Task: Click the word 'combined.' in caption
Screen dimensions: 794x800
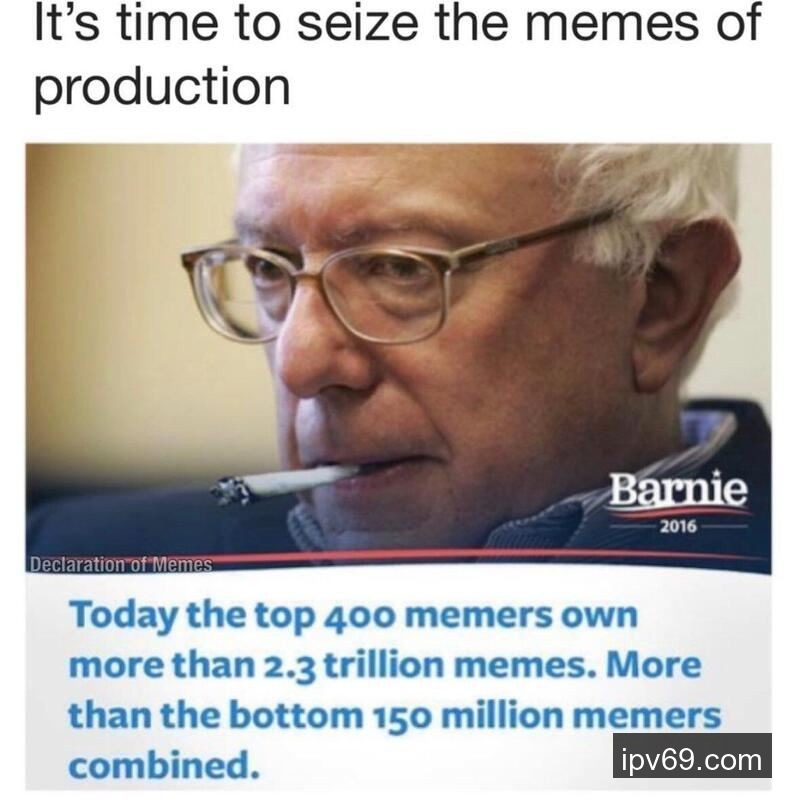Action: click(164, 765)
